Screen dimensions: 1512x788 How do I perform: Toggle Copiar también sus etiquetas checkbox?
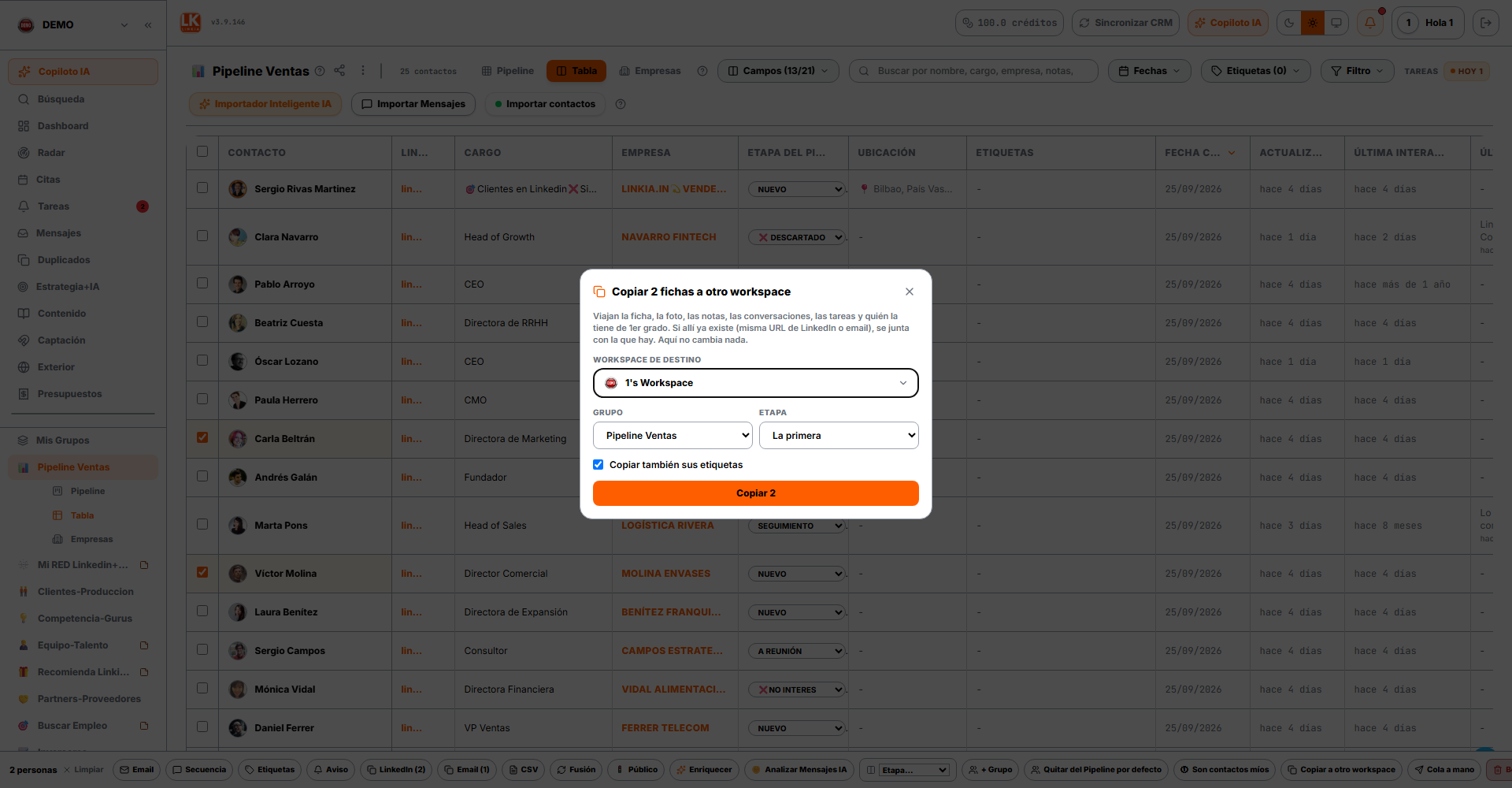pos(598,465)
